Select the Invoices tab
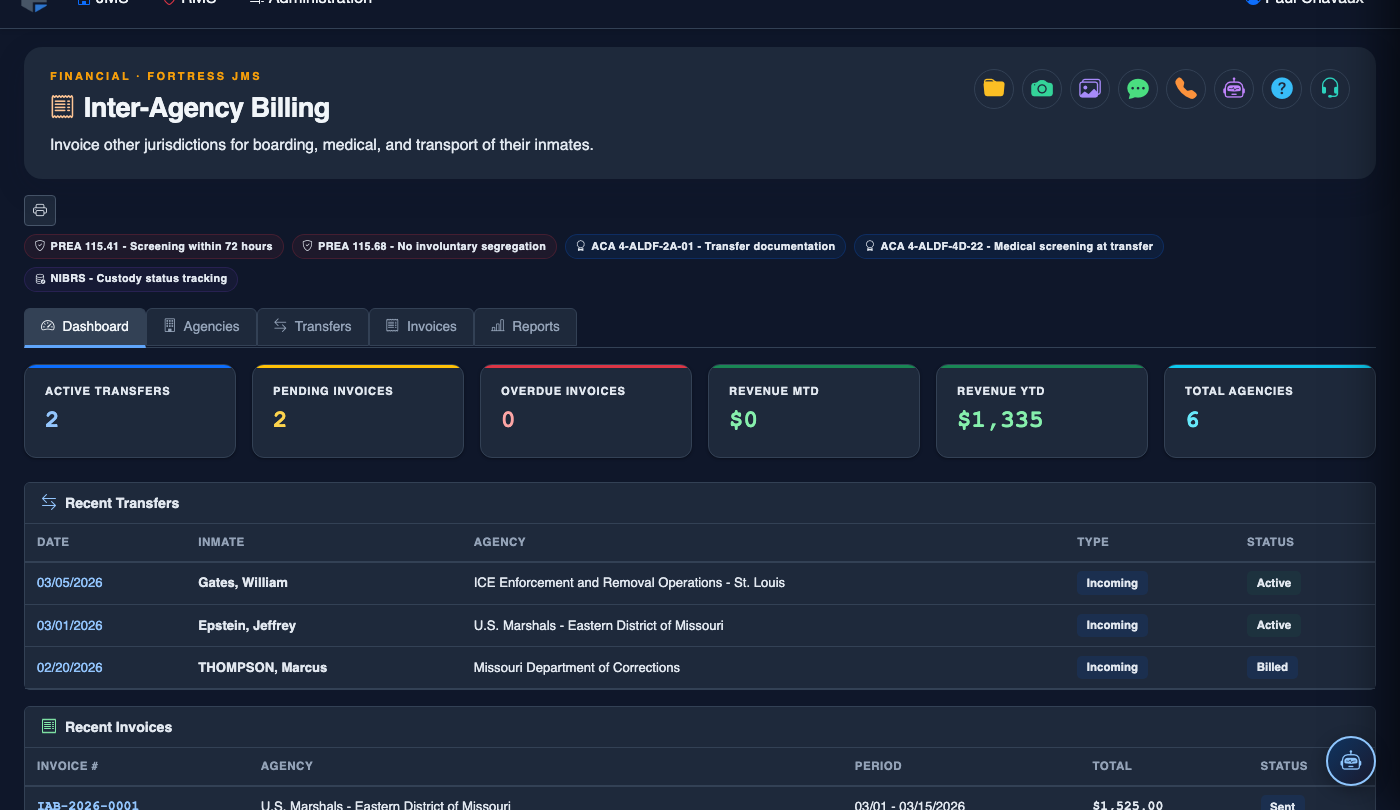 421,327
